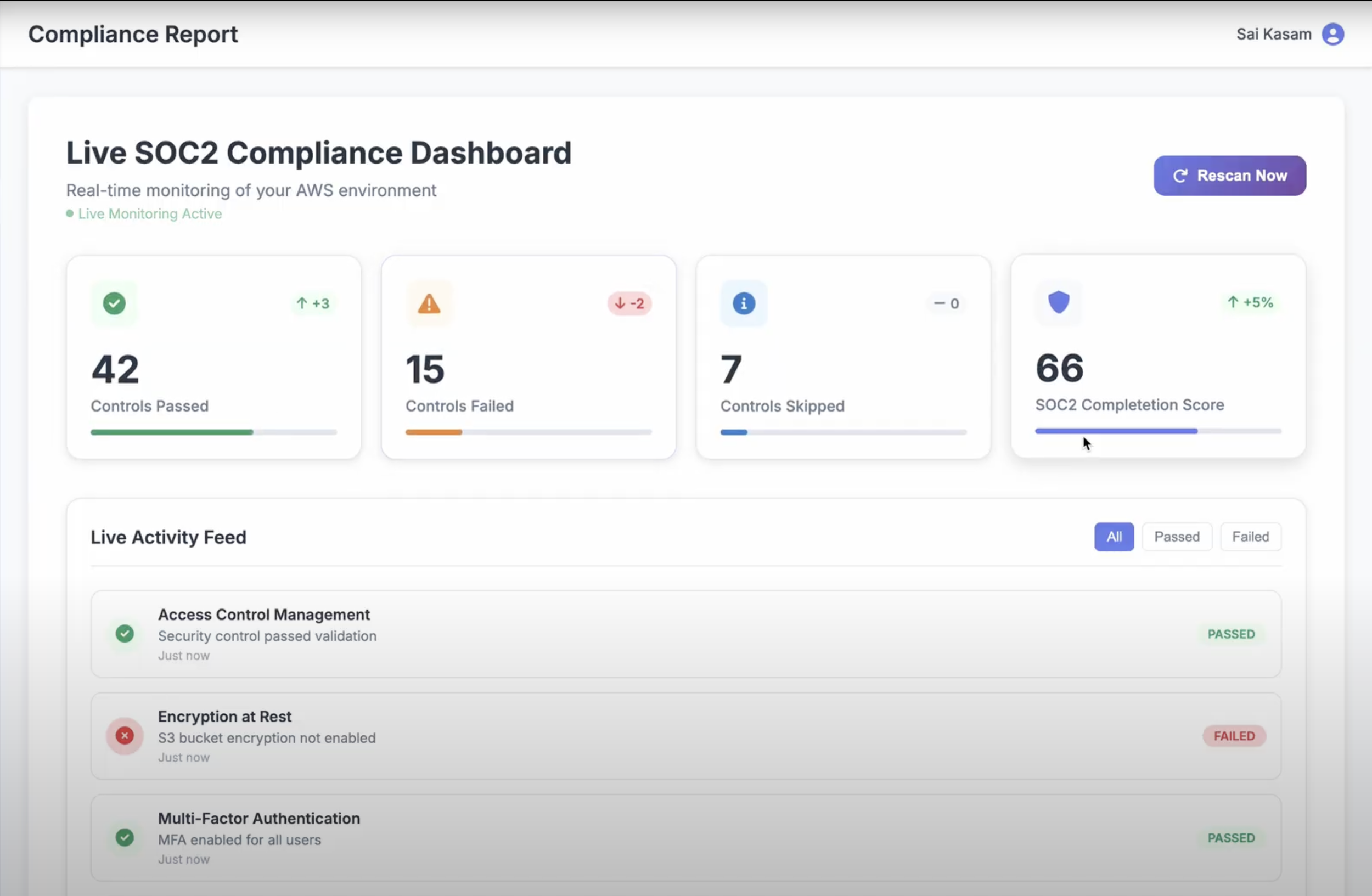Click the FAILED badge on Encryption at Rest
1372x896 pixels.
pos(1234,736)
